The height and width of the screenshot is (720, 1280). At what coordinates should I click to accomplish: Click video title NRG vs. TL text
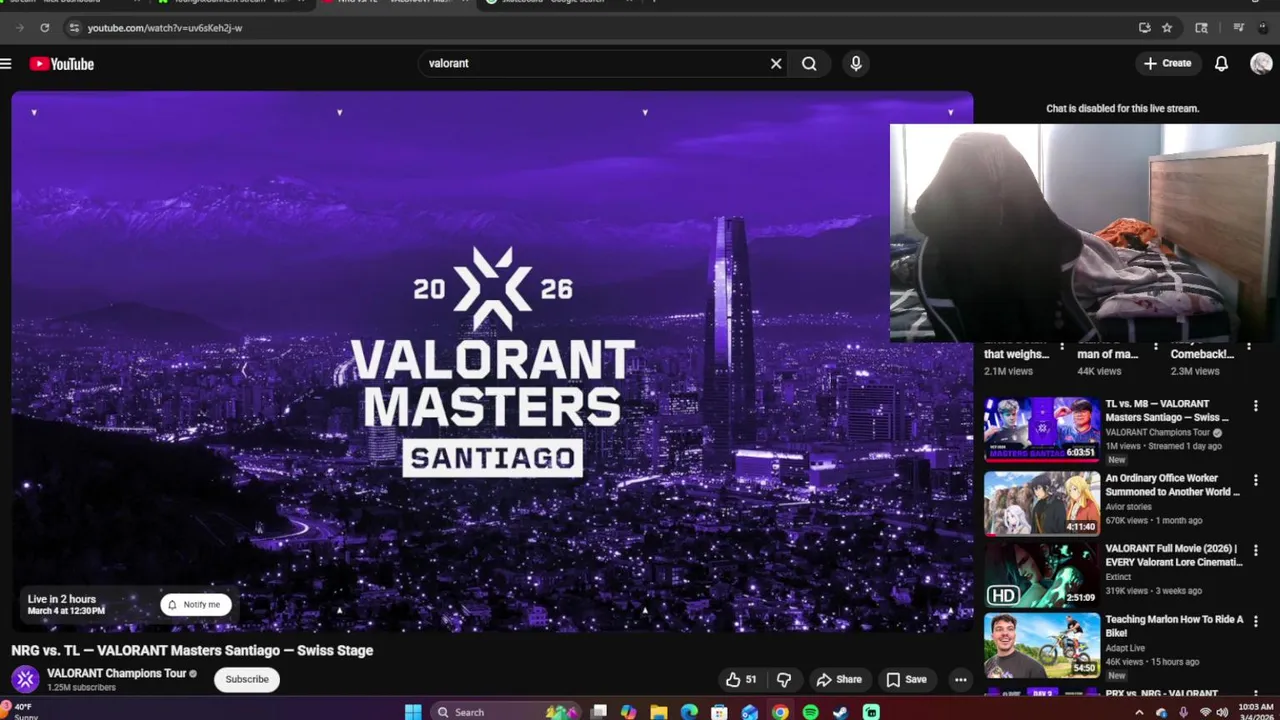point(192,650)
